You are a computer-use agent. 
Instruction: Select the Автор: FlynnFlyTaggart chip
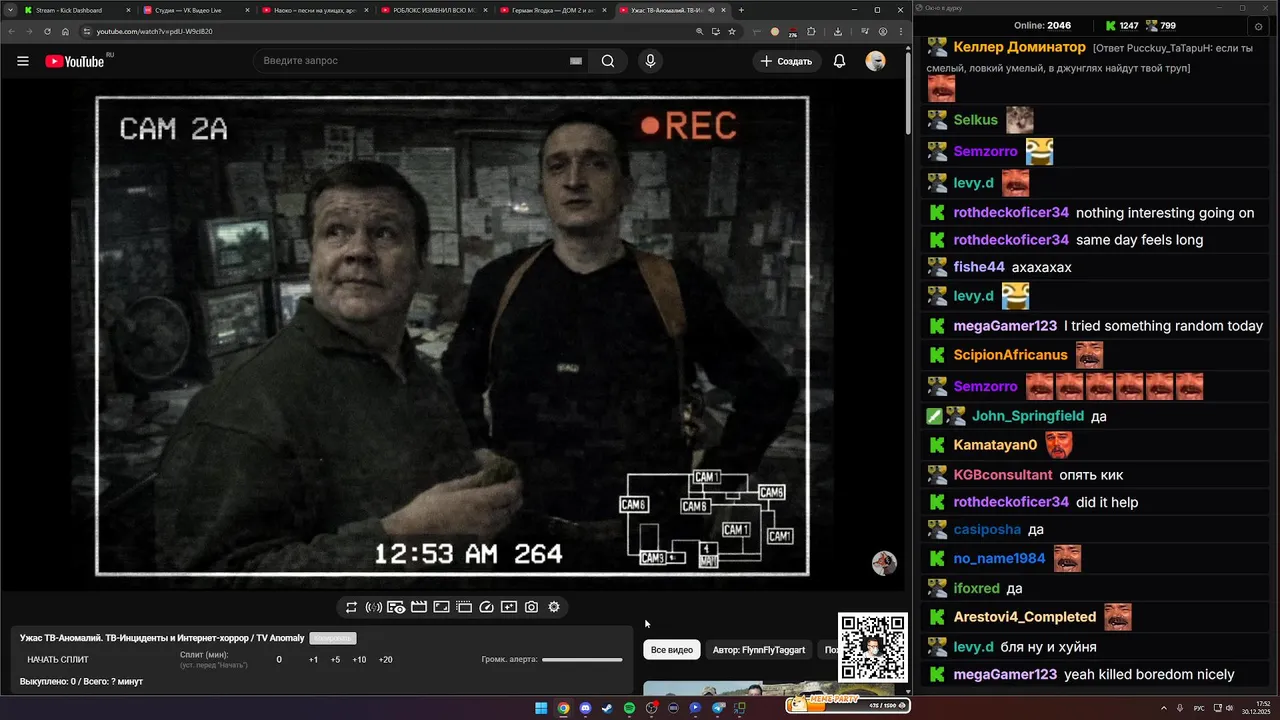point(759,650)
